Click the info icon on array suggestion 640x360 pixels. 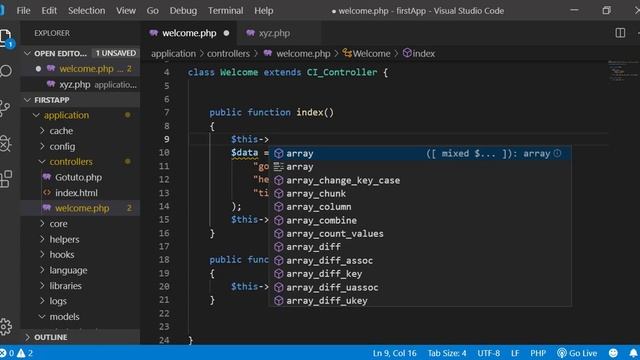[x=558, y=153]
